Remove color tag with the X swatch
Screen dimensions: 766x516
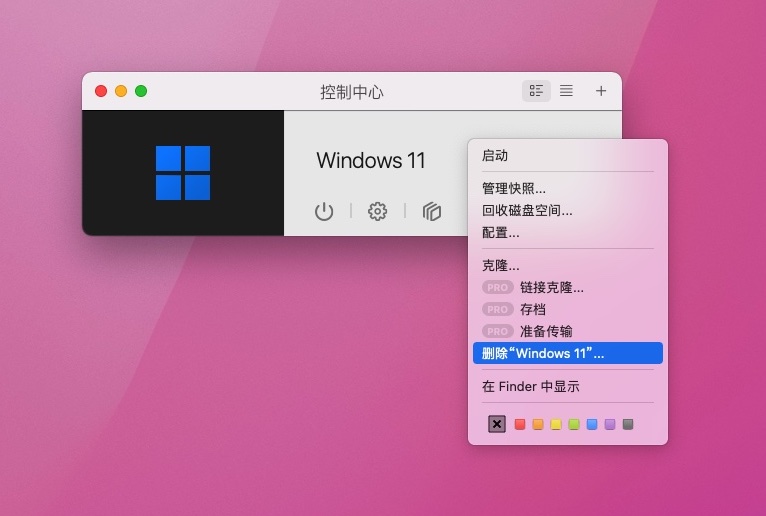click(497, 424)
